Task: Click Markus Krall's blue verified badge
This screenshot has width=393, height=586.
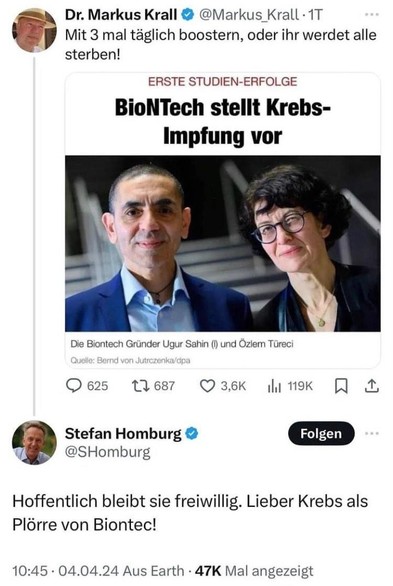Action: [188, 15]
